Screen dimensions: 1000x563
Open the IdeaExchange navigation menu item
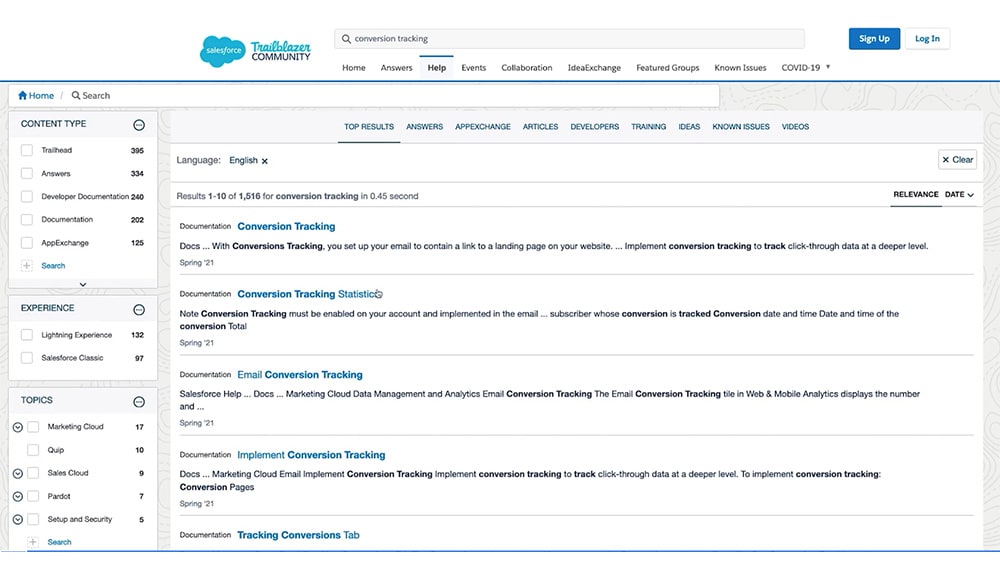(x=594, y=68)
